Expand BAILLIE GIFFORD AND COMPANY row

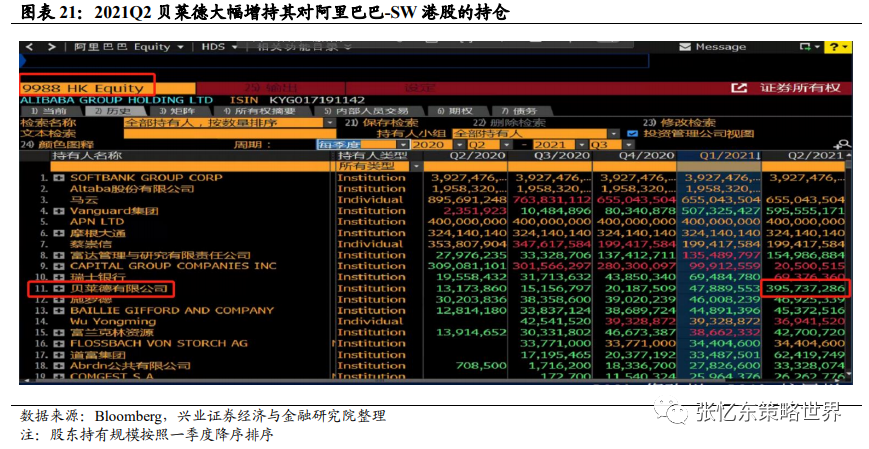pos(59,310)
